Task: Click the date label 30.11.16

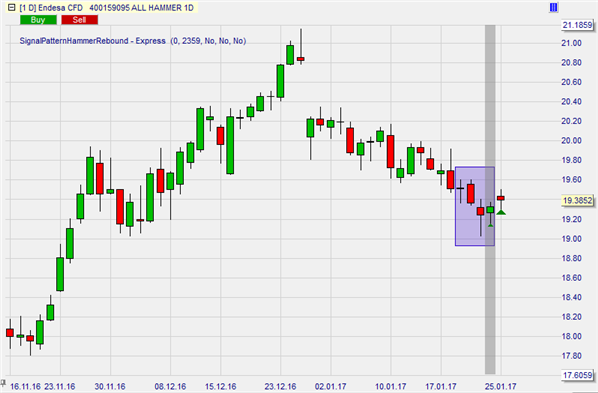Action: tap(110, 387)
